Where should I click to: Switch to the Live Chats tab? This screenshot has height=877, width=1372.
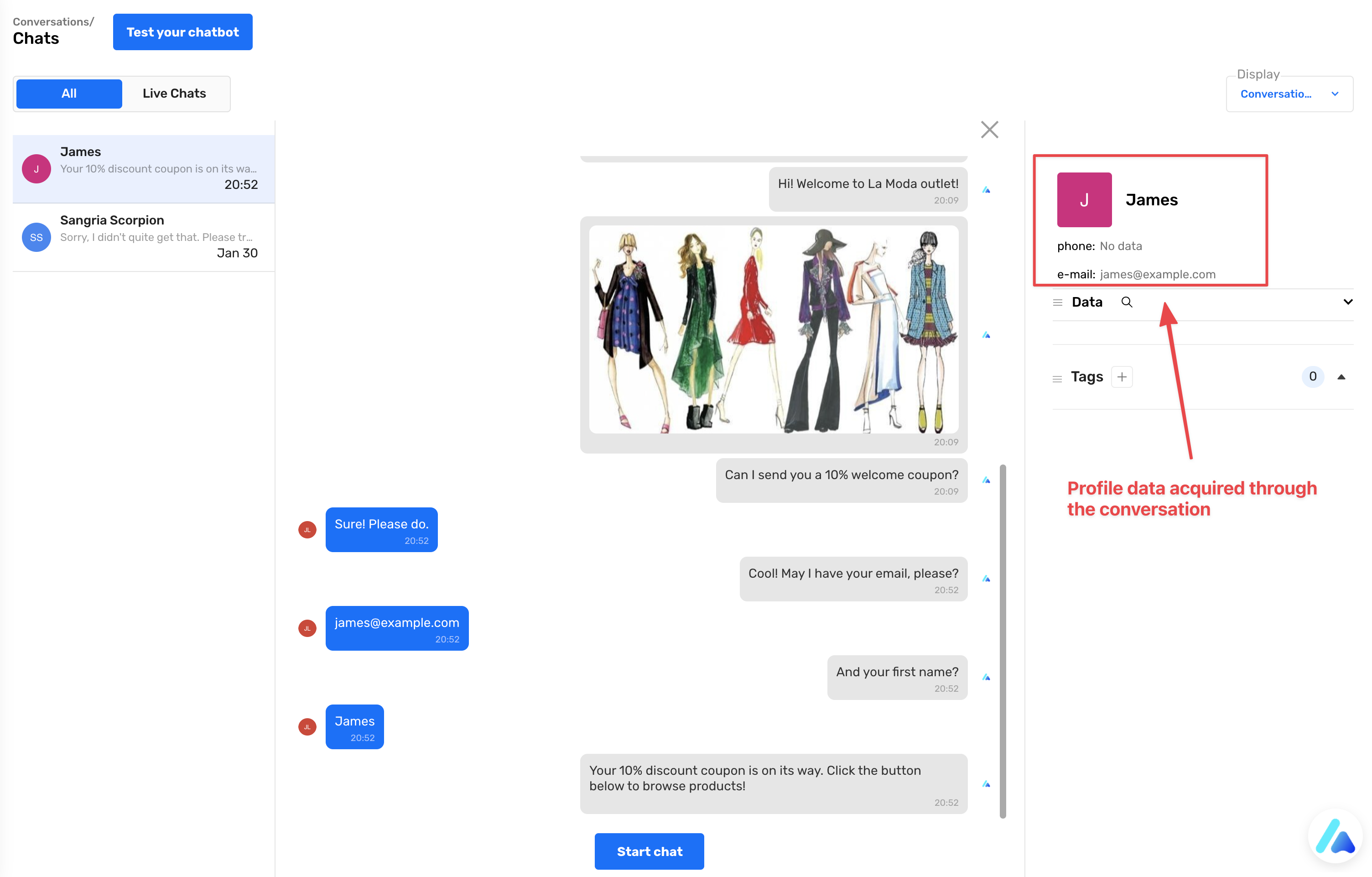174,94
